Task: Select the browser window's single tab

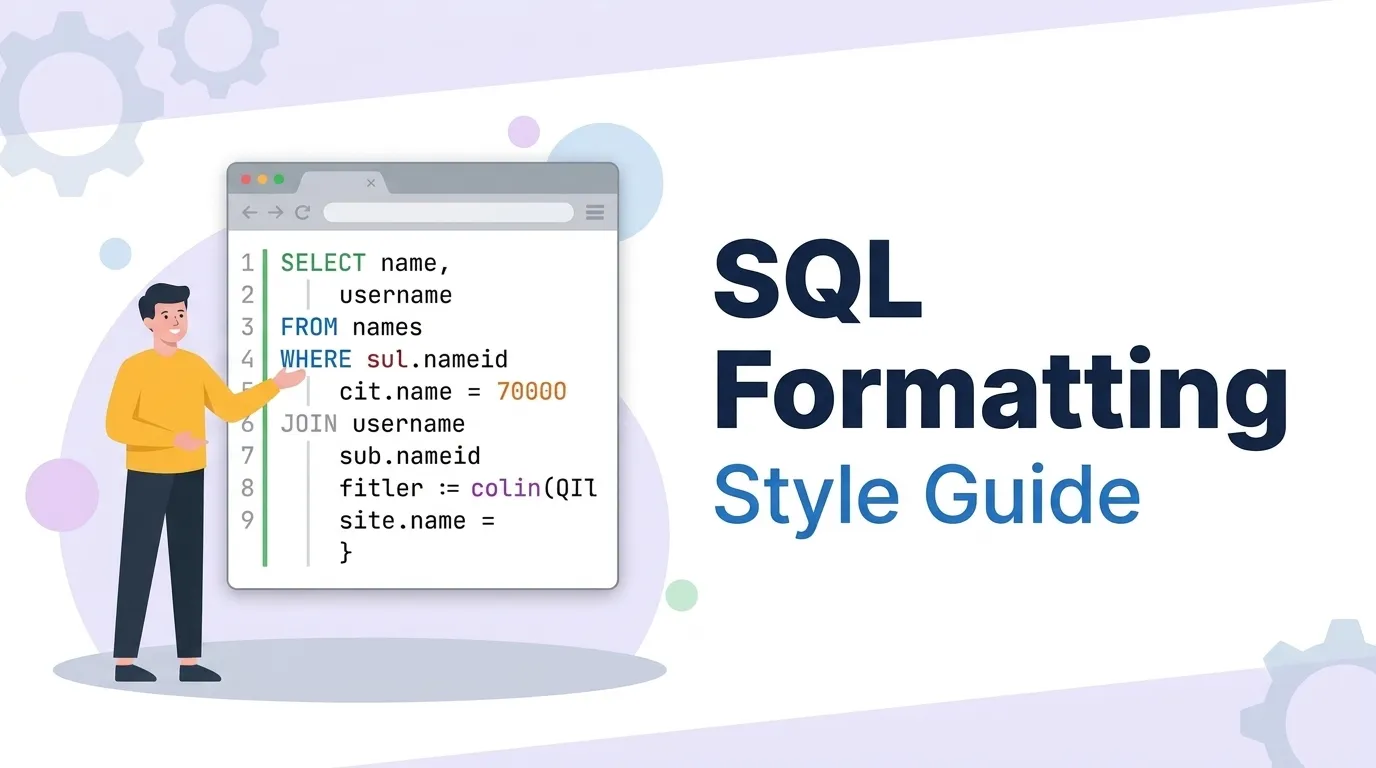Action: point(343,183)
